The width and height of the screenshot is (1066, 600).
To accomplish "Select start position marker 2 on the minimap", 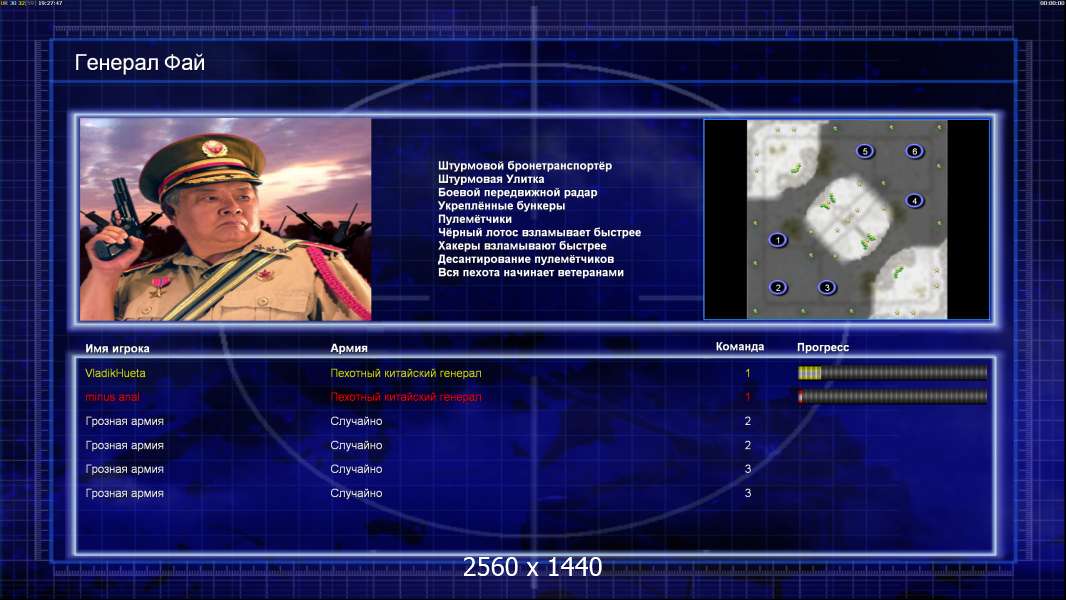I will coord(778,288).
